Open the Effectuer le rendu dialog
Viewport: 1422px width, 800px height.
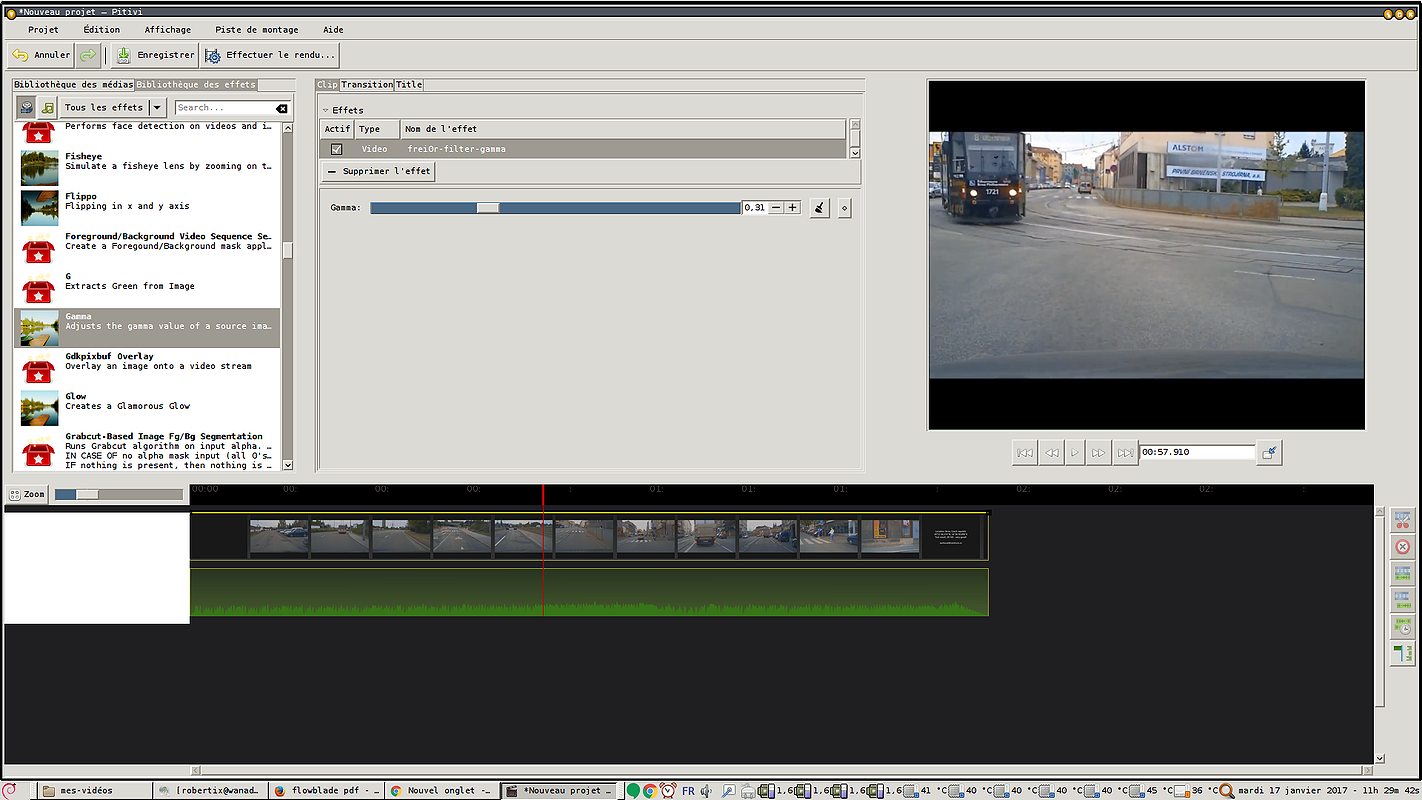270,55
